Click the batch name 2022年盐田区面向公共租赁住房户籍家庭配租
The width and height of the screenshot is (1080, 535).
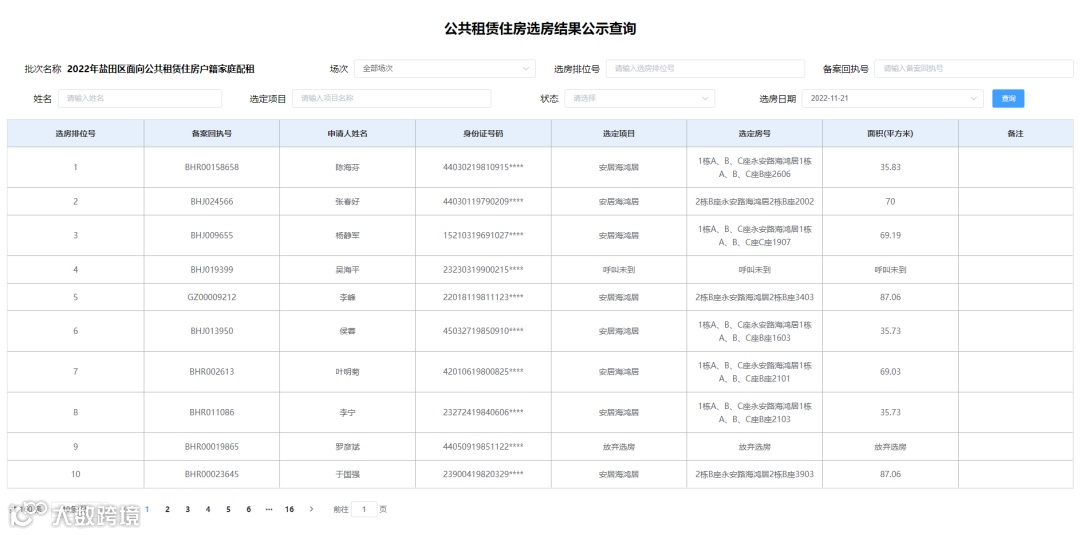pyautogui.click(x=160, y=69)
